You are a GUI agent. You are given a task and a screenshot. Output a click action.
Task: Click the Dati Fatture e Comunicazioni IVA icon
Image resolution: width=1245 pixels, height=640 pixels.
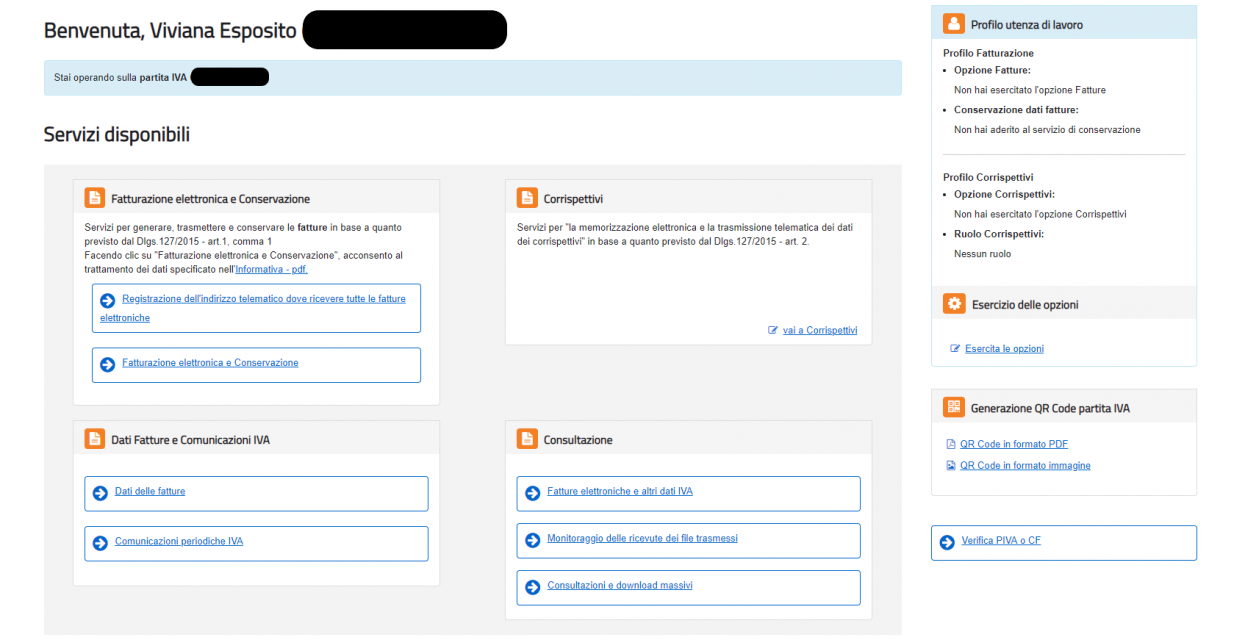coord(94,439)
